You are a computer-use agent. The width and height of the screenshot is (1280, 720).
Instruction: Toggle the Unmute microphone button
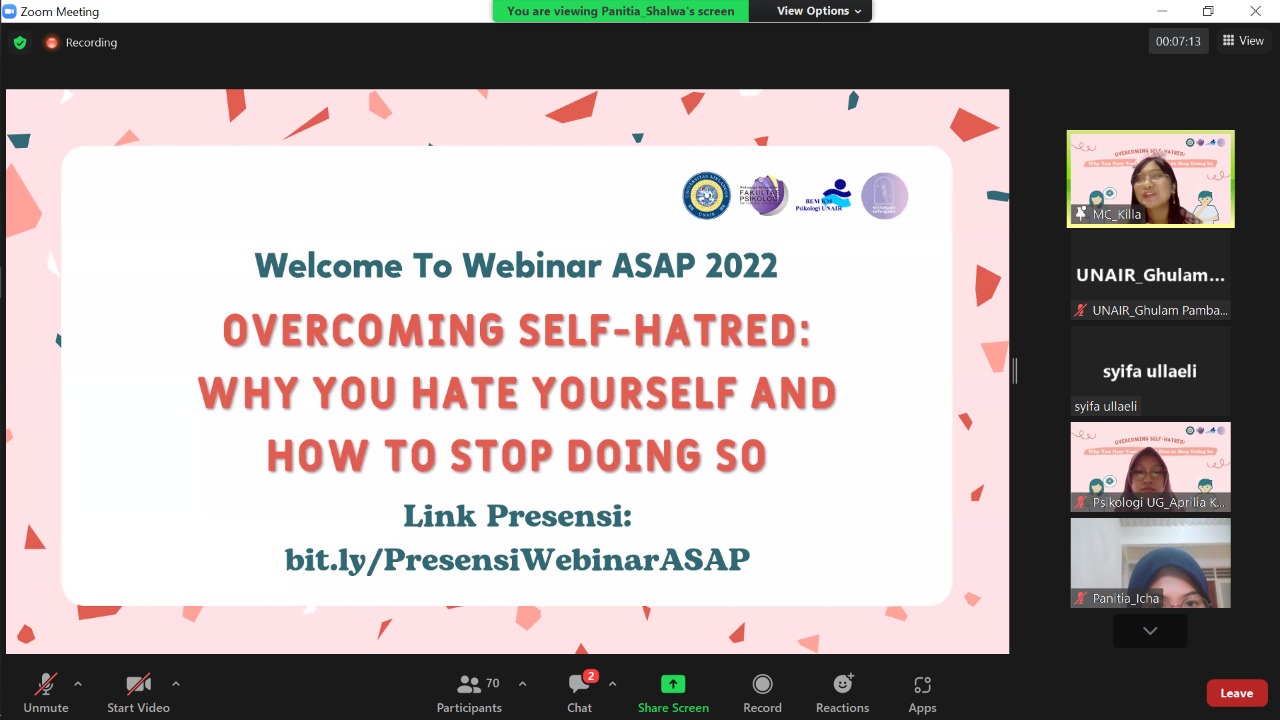click(46, 685)
